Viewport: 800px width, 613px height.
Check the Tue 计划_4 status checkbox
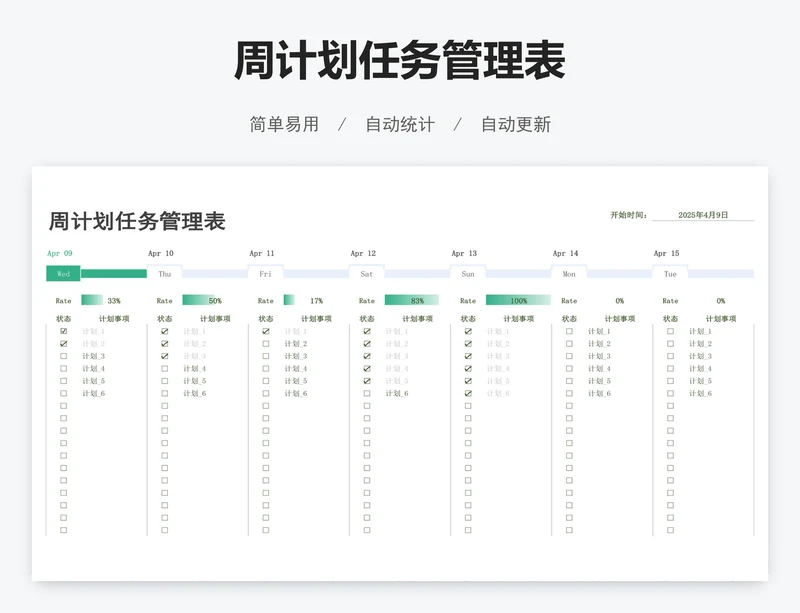tap(670, 369)
